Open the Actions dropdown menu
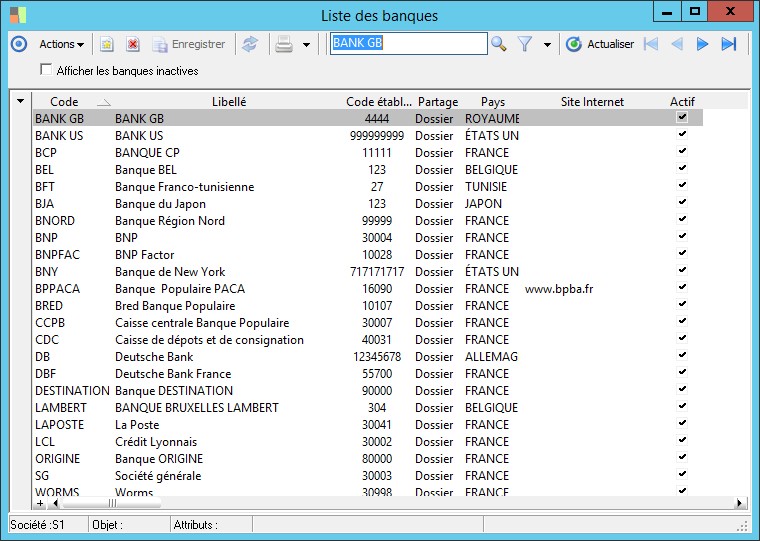 [x=61, y=44]
